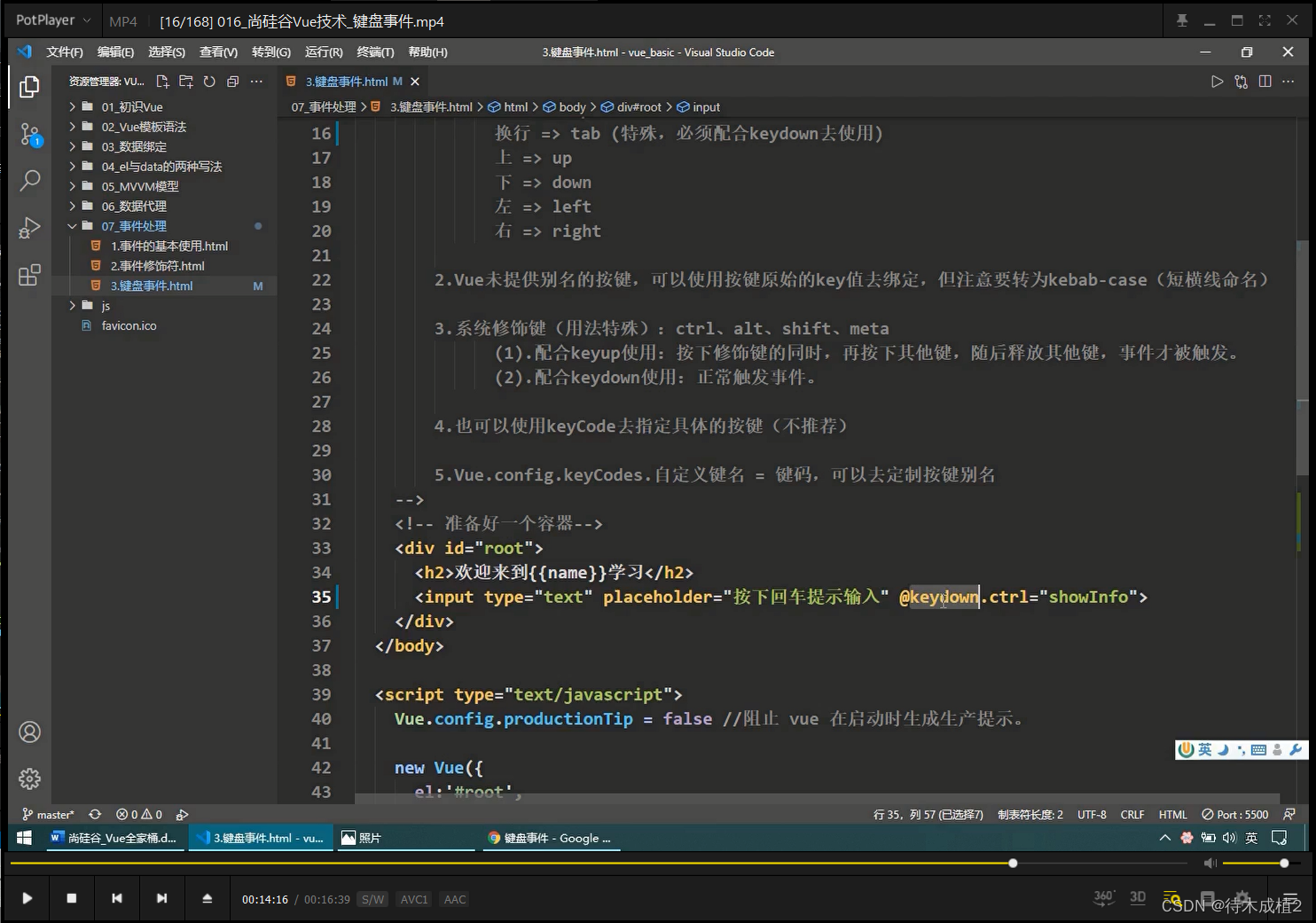Toggle Live Server Port: 5500

[1234, 814]
